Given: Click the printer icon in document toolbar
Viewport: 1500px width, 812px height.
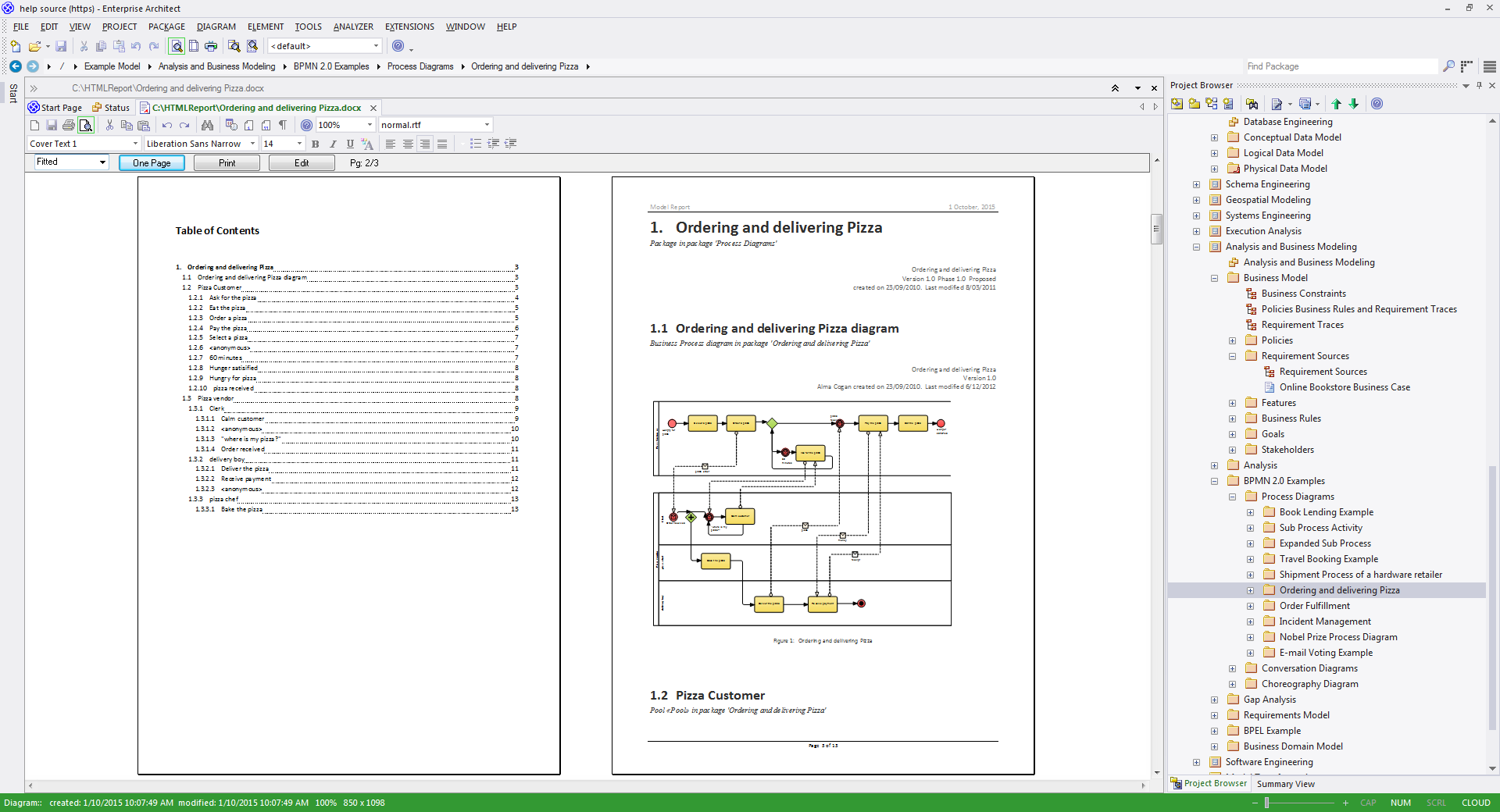Looking at the screenshot, I should click(x=68, y=125).
